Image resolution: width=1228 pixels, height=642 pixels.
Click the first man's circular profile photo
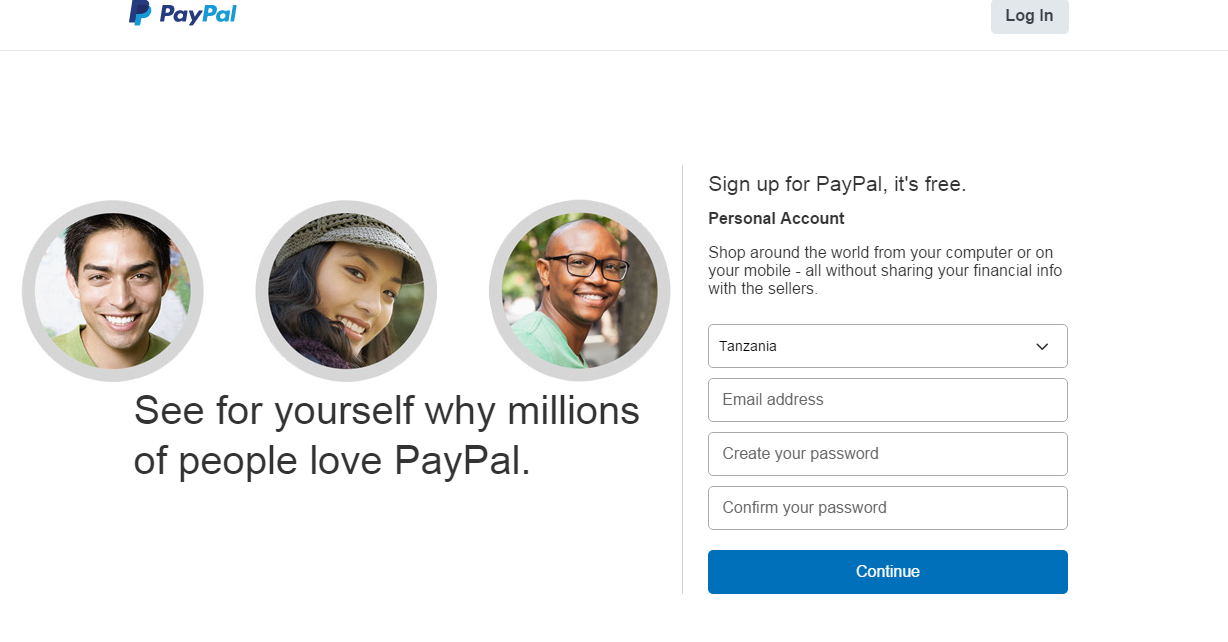pyautogui.click(x=112, y=290)
